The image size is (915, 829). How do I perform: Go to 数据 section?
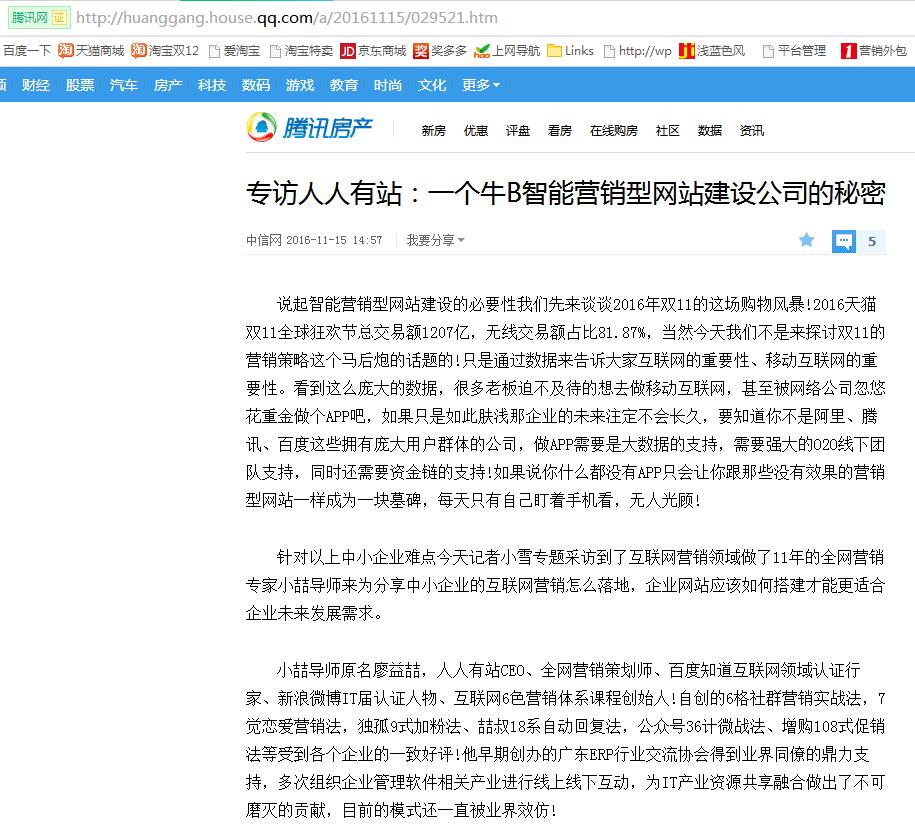[x=710, y=131]
